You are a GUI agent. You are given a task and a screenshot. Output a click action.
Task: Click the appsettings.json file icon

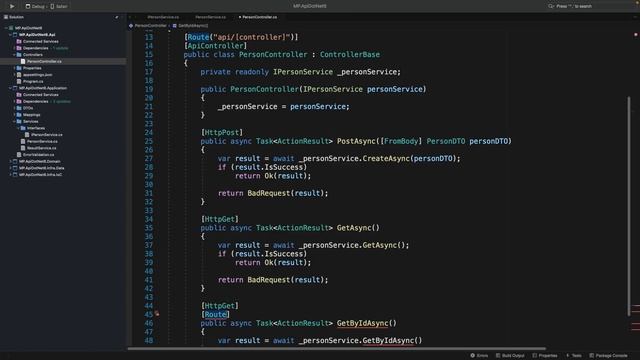coord(19,75)
